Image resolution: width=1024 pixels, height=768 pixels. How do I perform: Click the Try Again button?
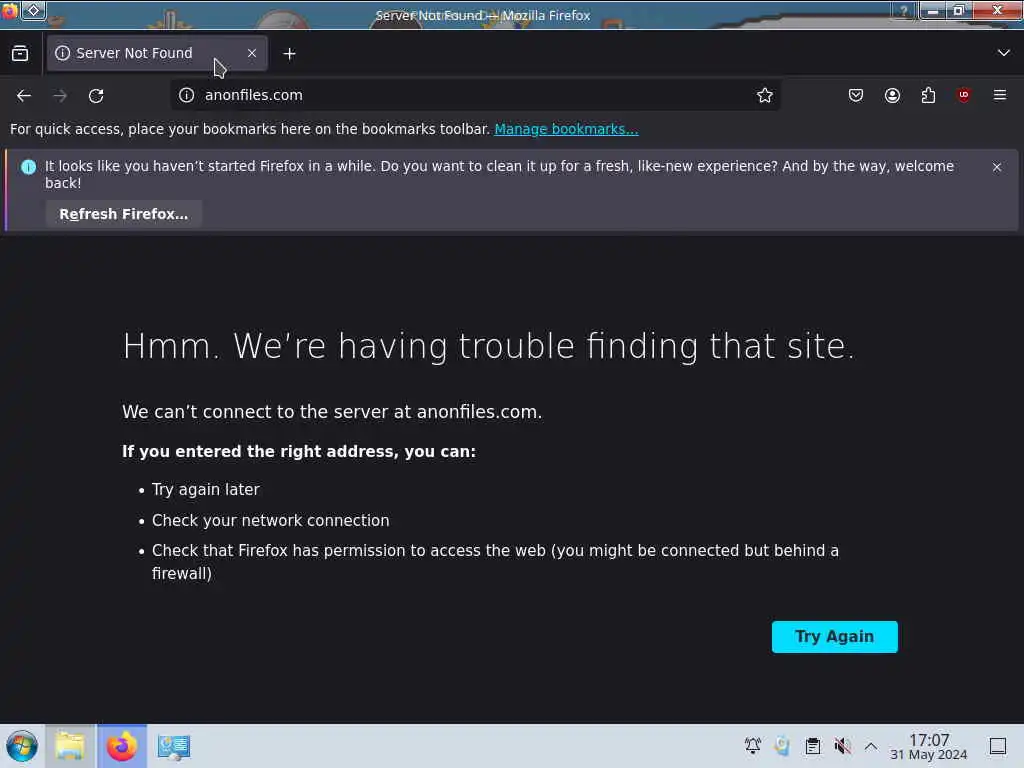click(x=834, y=637)
